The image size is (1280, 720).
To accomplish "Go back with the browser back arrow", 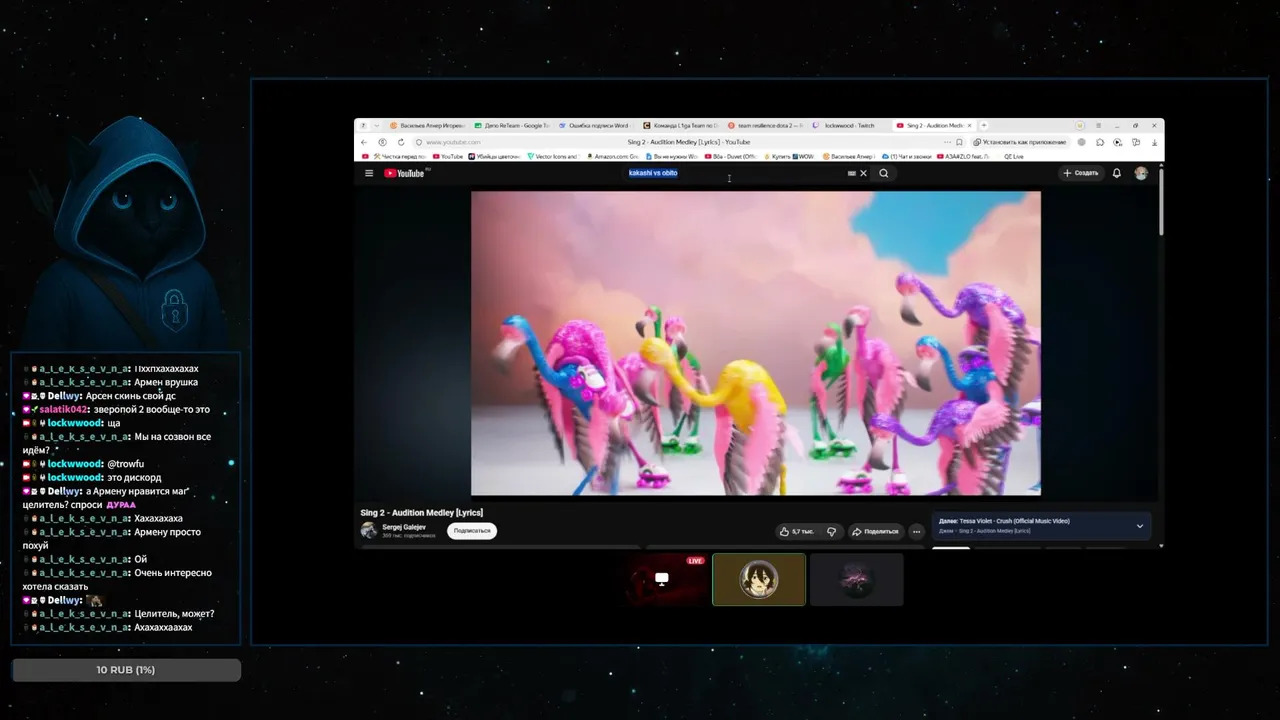I will [366, 142].
